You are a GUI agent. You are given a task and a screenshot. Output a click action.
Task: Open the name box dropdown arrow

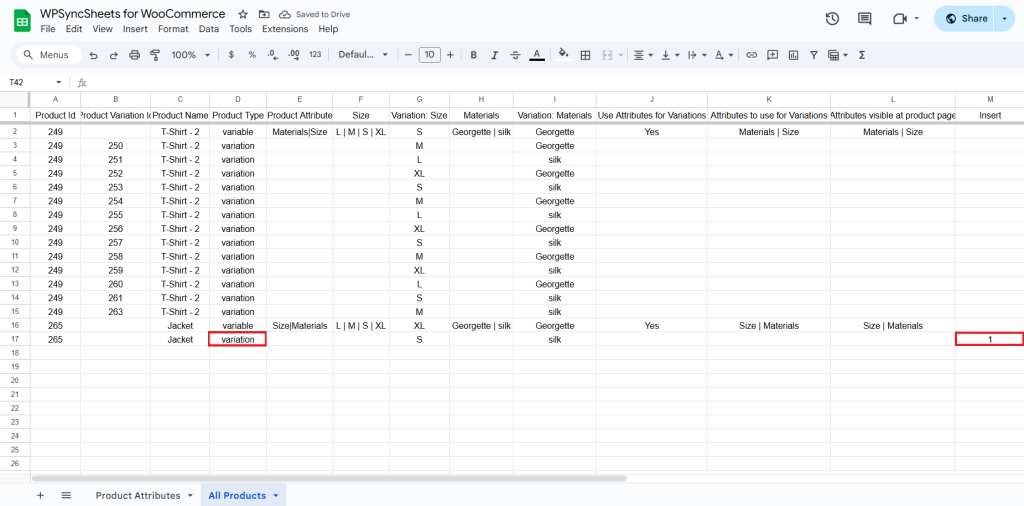(x=59, y=82)
